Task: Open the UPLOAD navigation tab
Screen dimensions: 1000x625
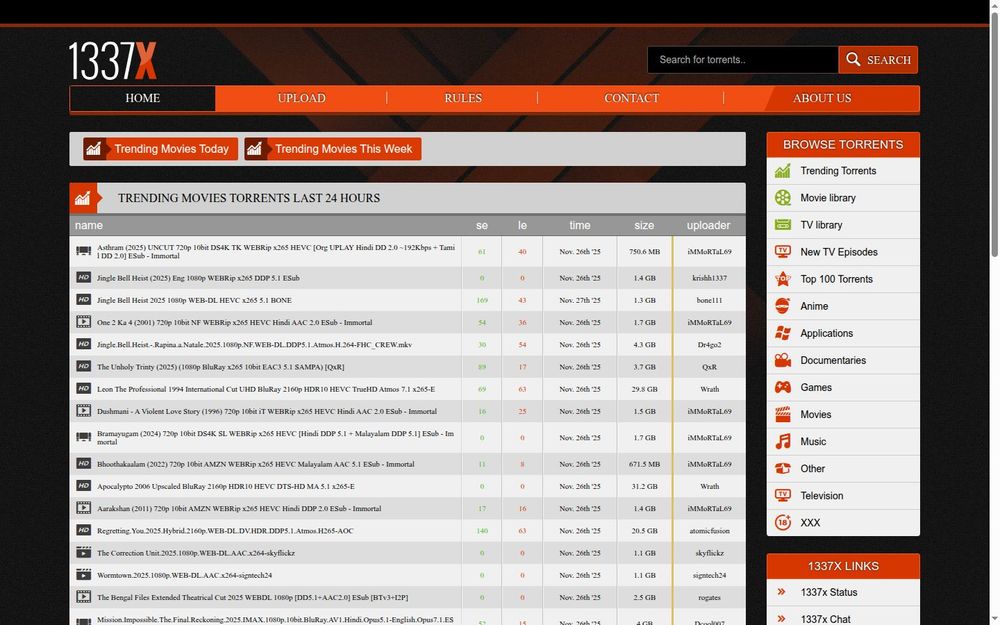Action: pos(301,98)
